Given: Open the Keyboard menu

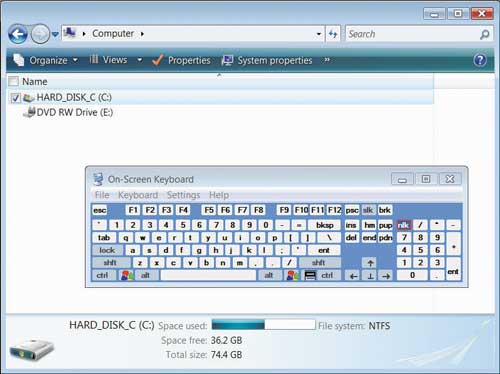Looking at the screenshot, I should point(138,195).
